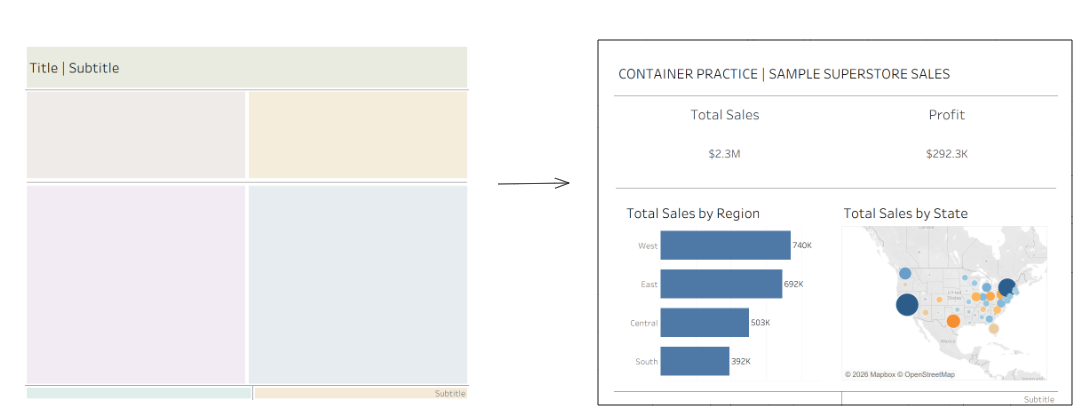Click the Florida bubble on the map
Screen dimensions: 1087x418
[994, 328]
